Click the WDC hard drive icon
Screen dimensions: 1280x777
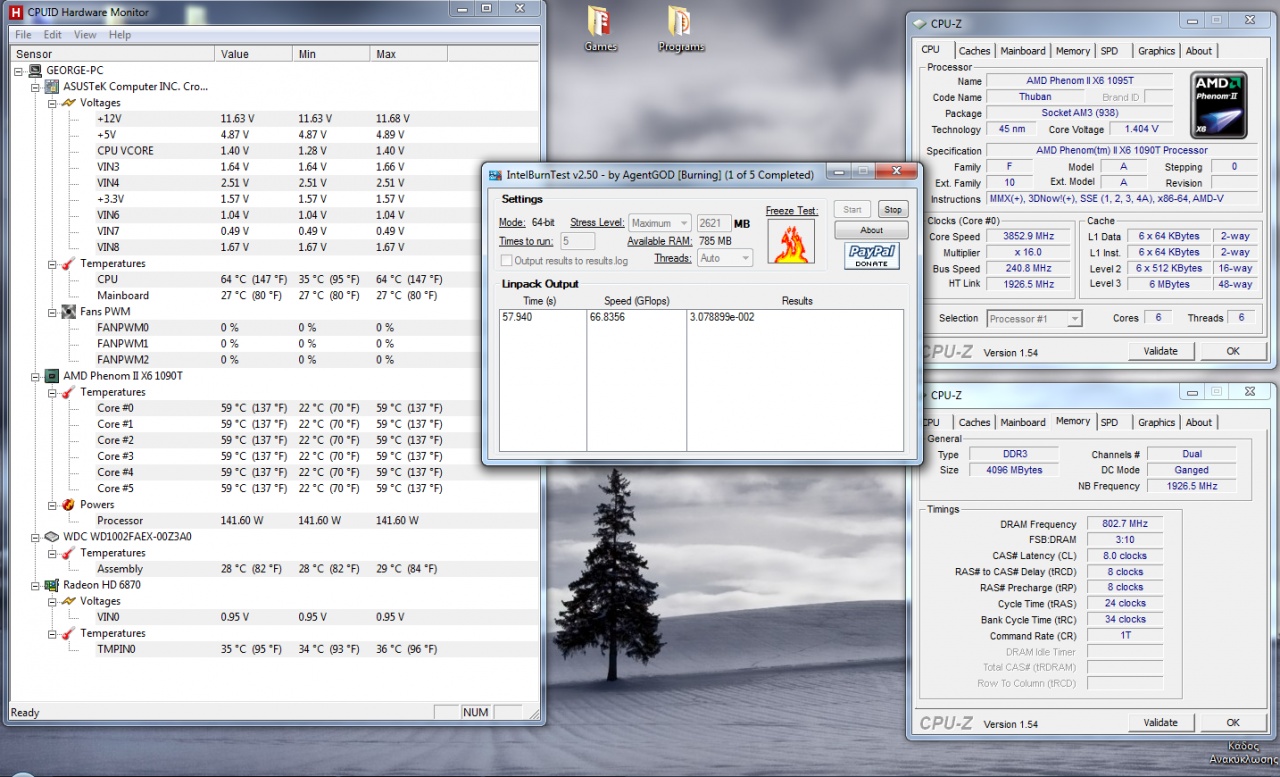51,537
